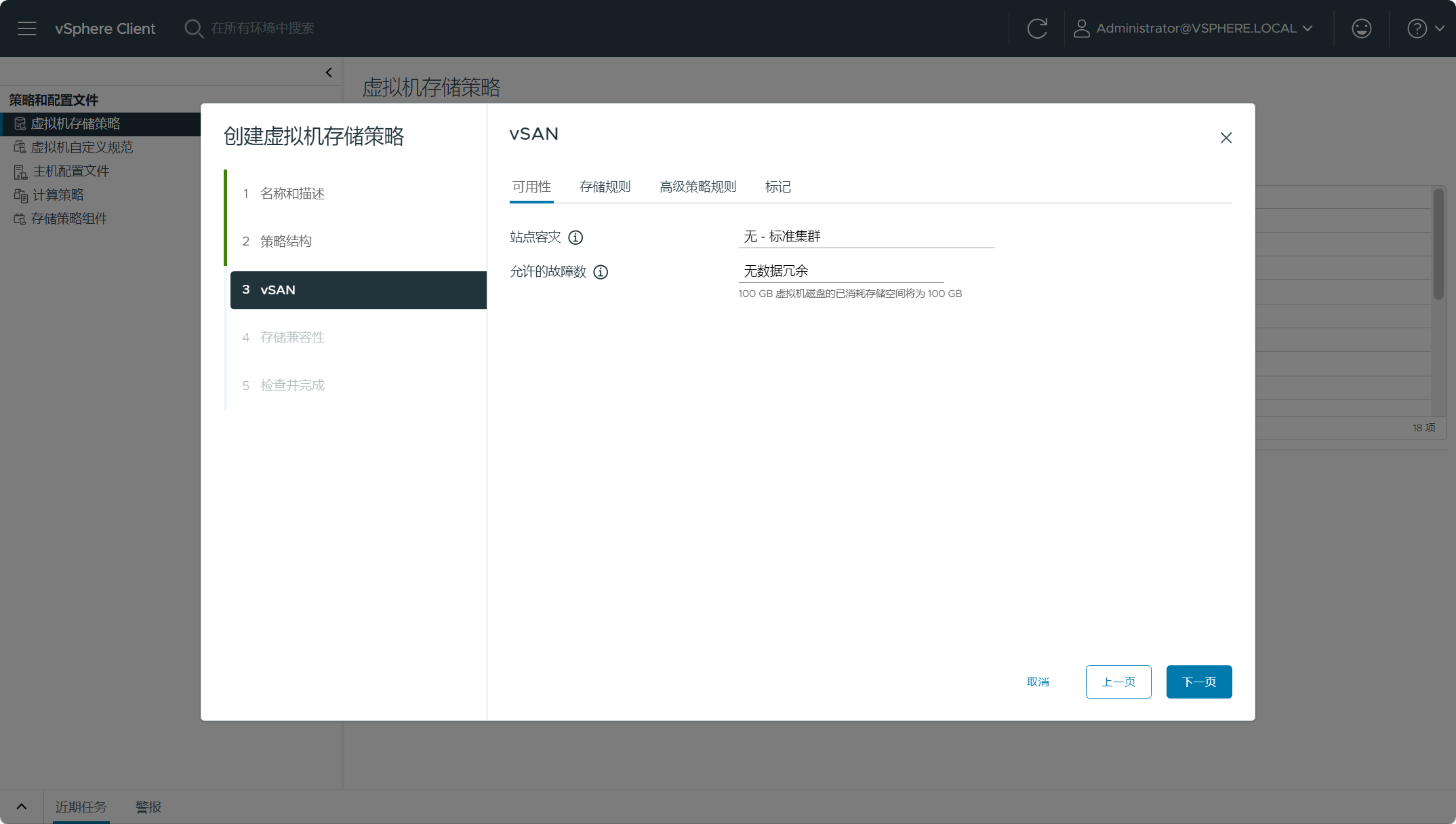
Task: Expand the Administrator@VSPHERE.LOCAL user menu
Action: [1308, 28]
